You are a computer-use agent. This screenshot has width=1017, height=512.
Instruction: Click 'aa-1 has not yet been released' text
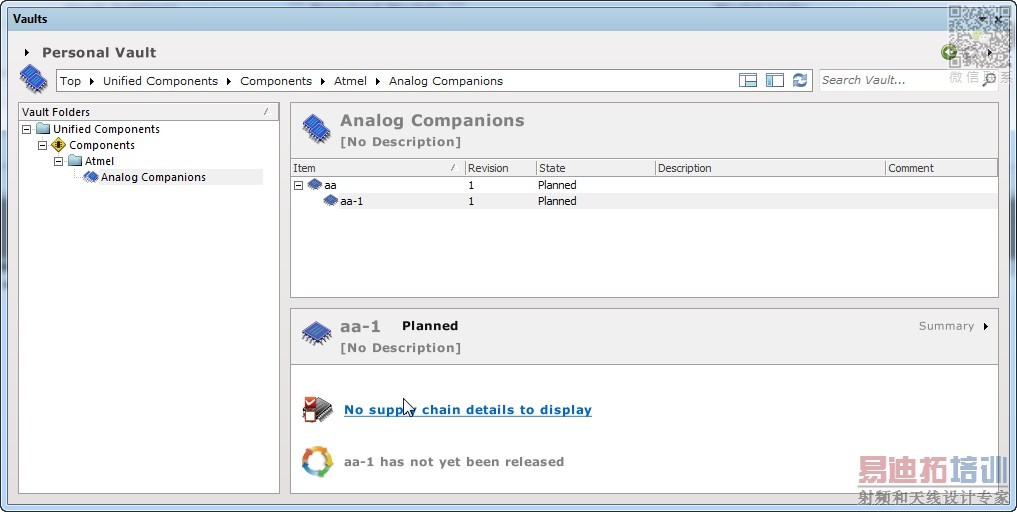[x=454, y=462]
